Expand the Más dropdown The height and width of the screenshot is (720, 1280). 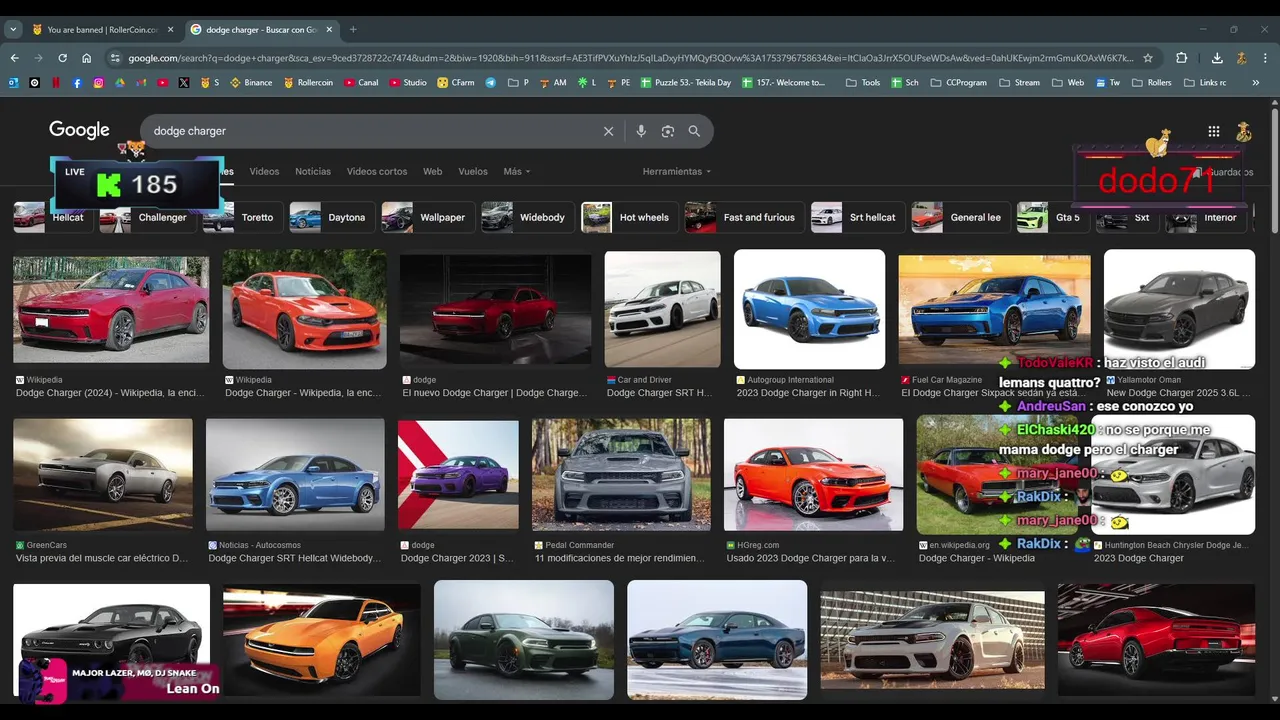517,171
